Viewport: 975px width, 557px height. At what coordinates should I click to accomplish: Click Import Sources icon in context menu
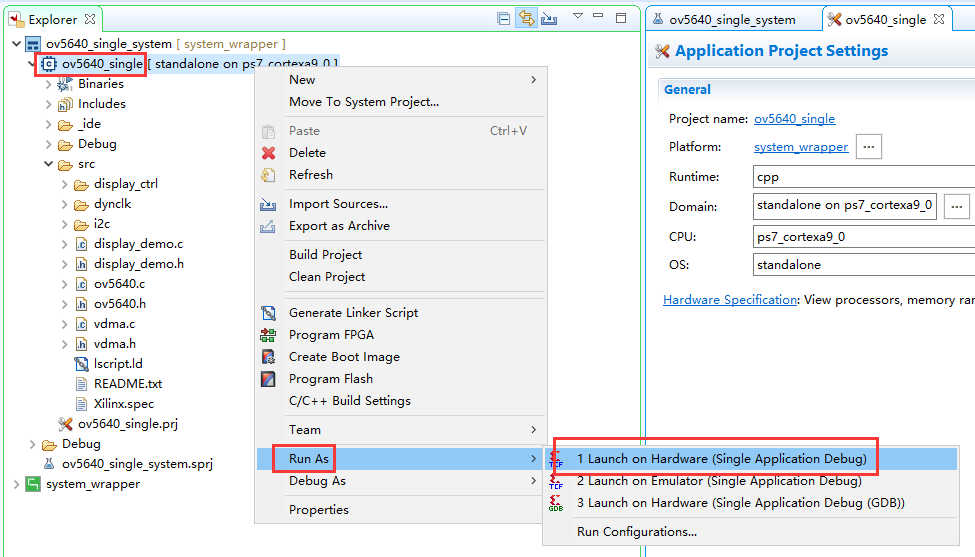coord(268,204)
